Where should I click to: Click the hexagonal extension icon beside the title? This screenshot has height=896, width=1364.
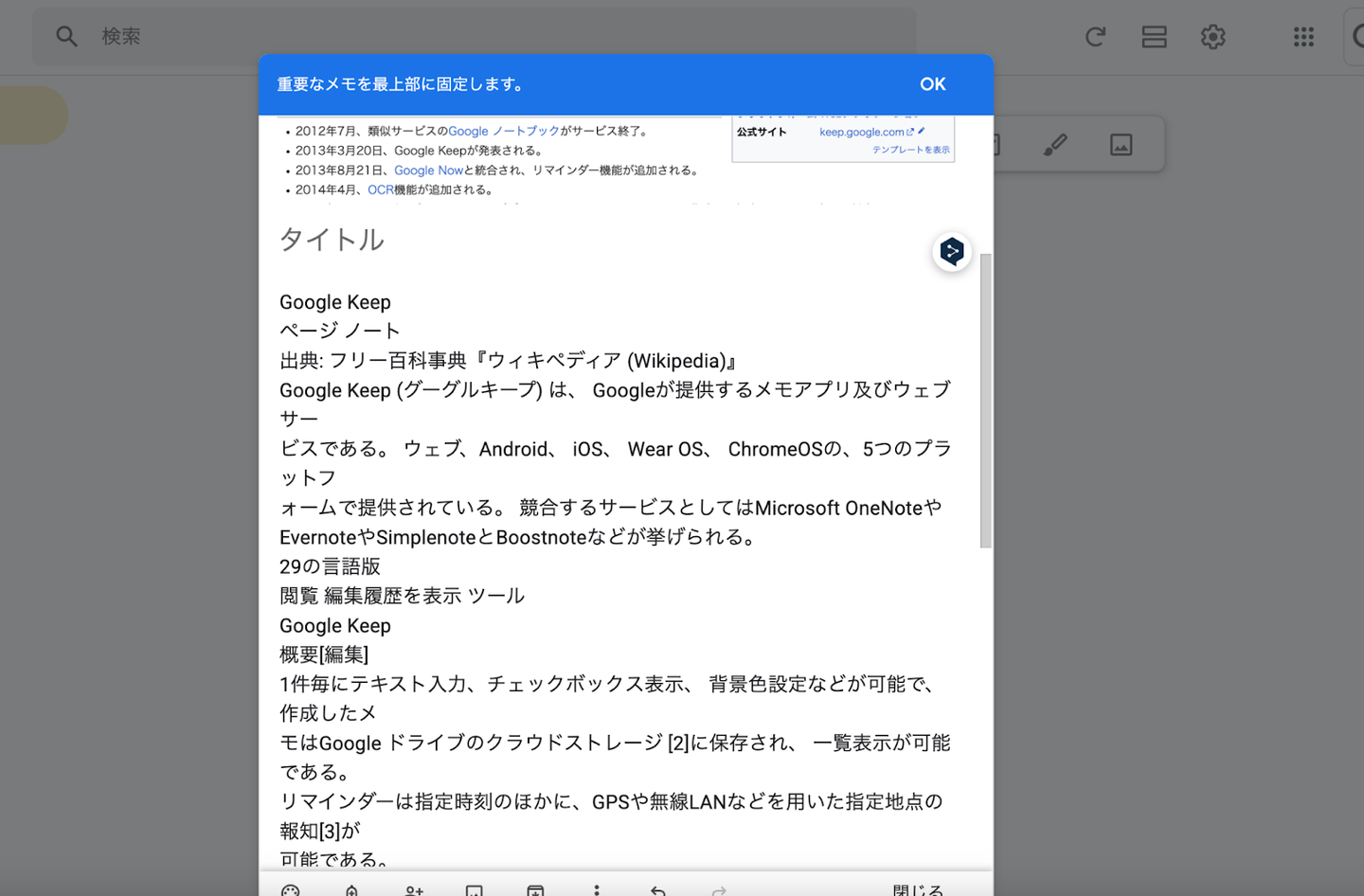point(952,251)
